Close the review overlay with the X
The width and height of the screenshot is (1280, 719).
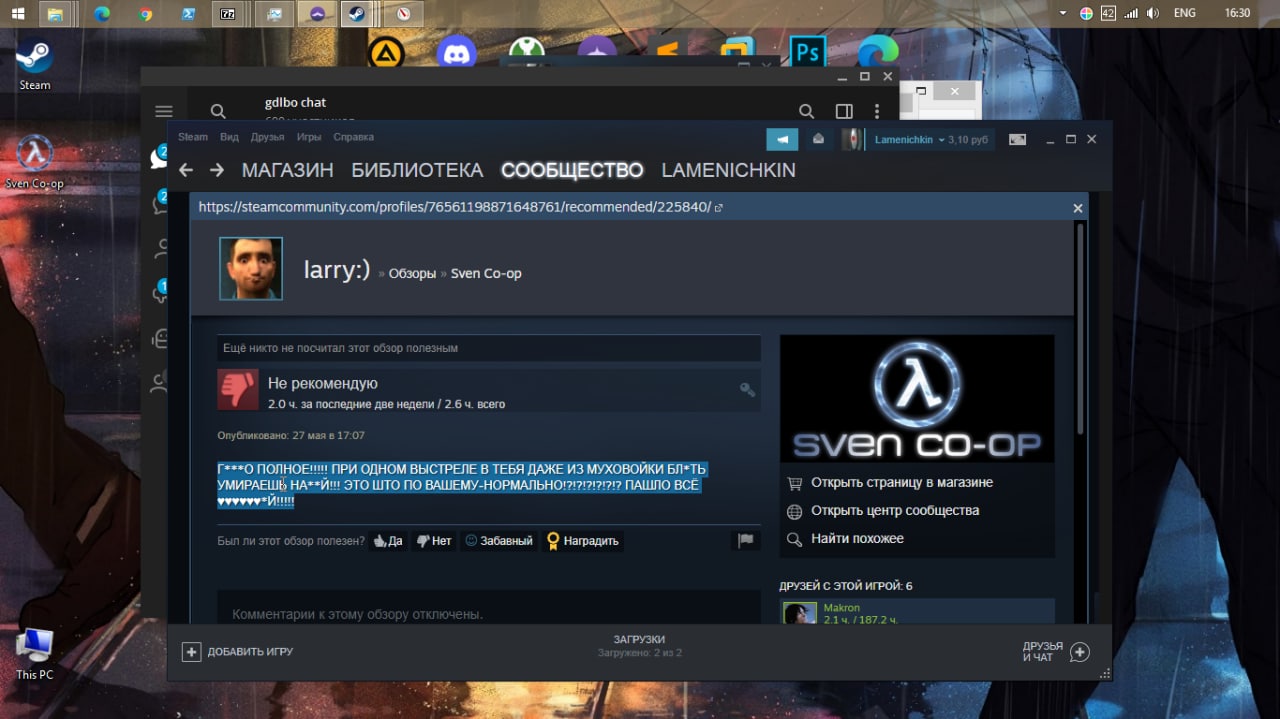(1078, 208)
